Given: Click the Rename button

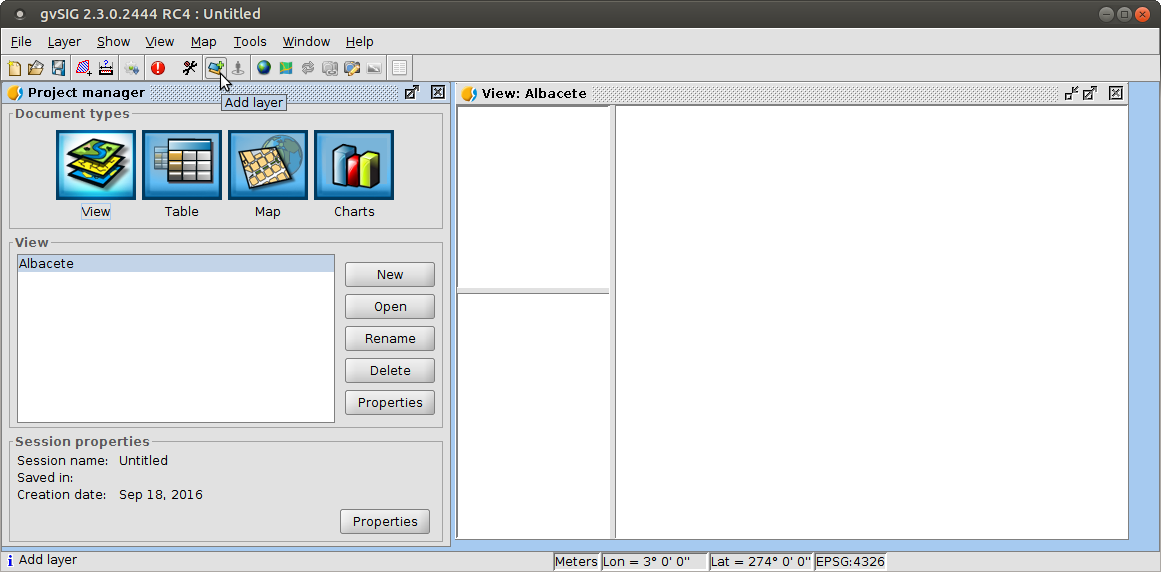Looking at the screenshot, I should 390,339.
